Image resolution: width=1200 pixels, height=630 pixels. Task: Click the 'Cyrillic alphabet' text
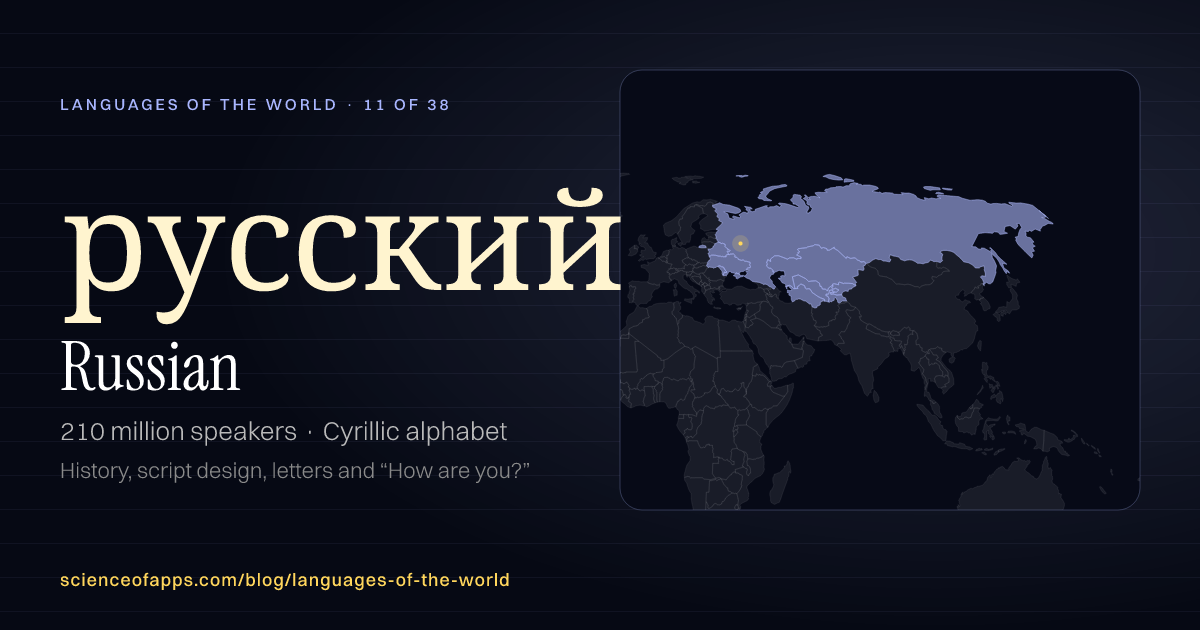(x=415, y=432)
